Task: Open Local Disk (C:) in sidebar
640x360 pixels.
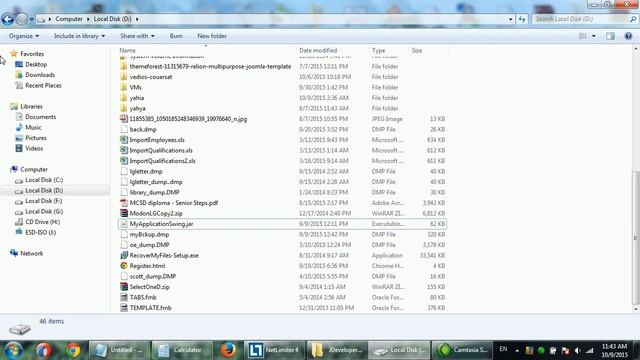Action: pos(44,180)
